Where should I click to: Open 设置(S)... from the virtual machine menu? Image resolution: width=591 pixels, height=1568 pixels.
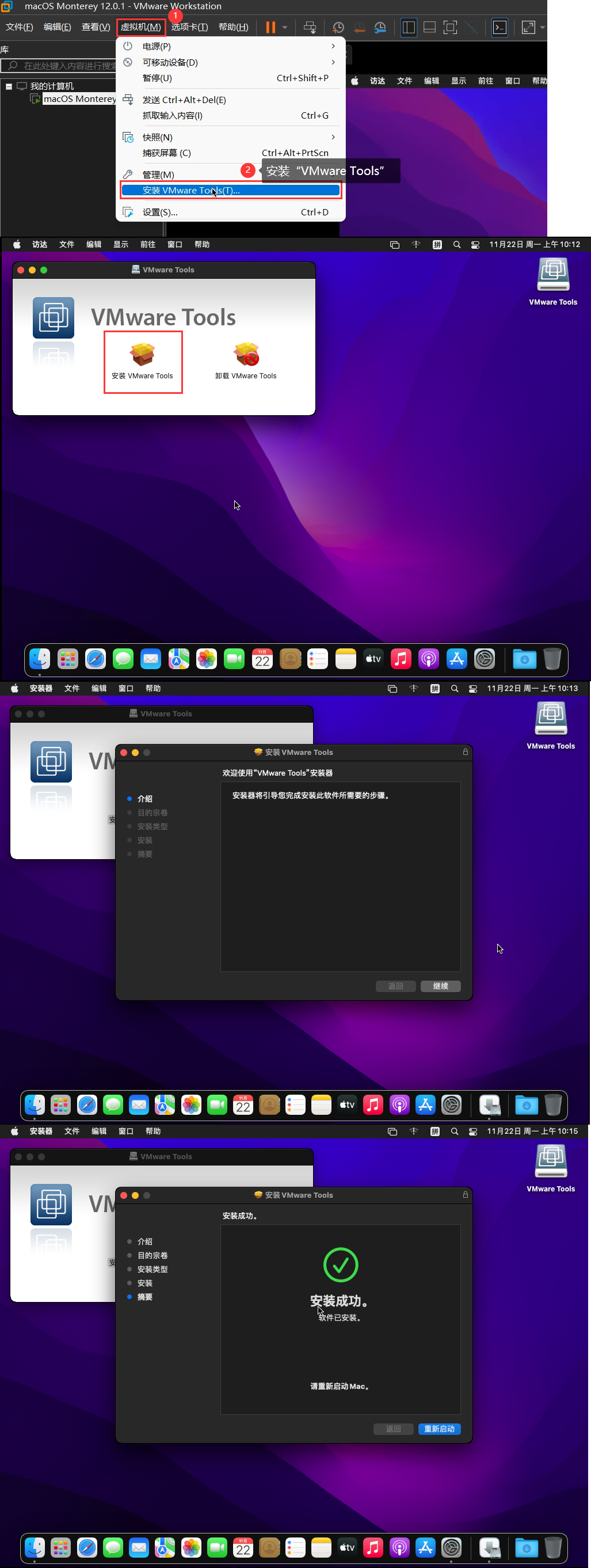coord(230,212)
